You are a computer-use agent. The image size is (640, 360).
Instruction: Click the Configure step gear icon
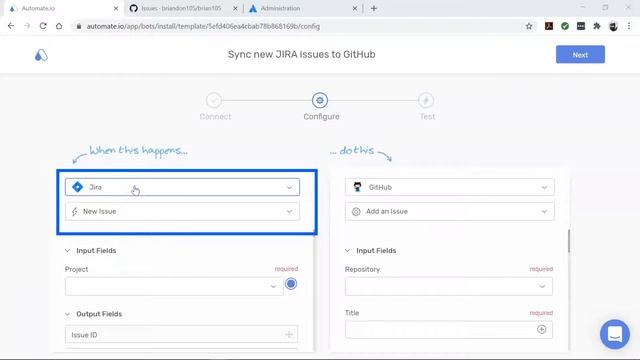(320, 100)
